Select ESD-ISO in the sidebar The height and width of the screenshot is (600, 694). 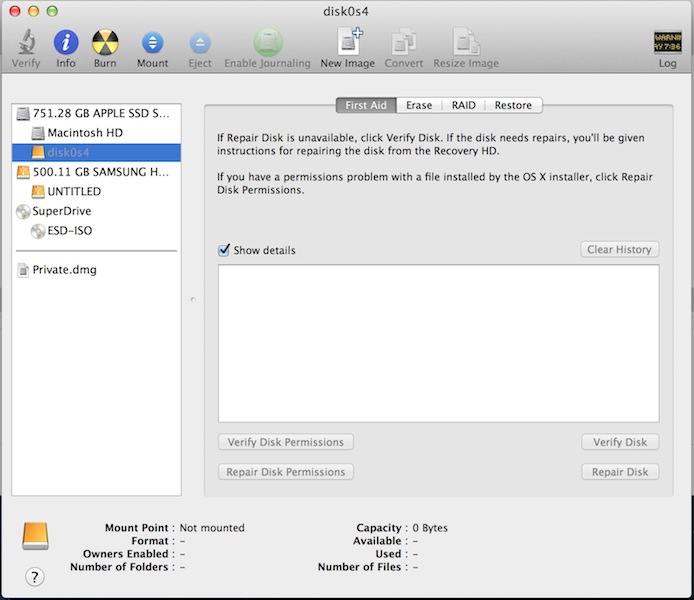tap(96, 231)
